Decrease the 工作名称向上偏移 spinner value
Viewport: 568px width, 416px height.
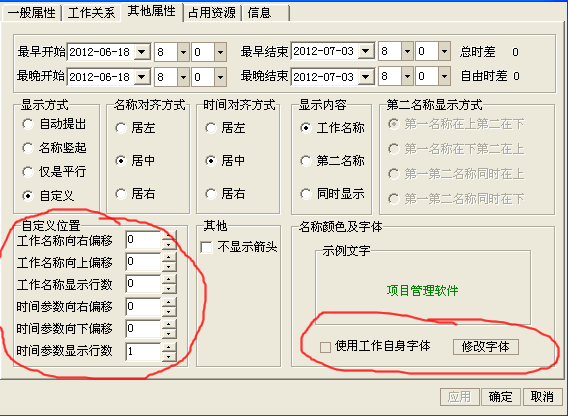[x=168, y=267]
